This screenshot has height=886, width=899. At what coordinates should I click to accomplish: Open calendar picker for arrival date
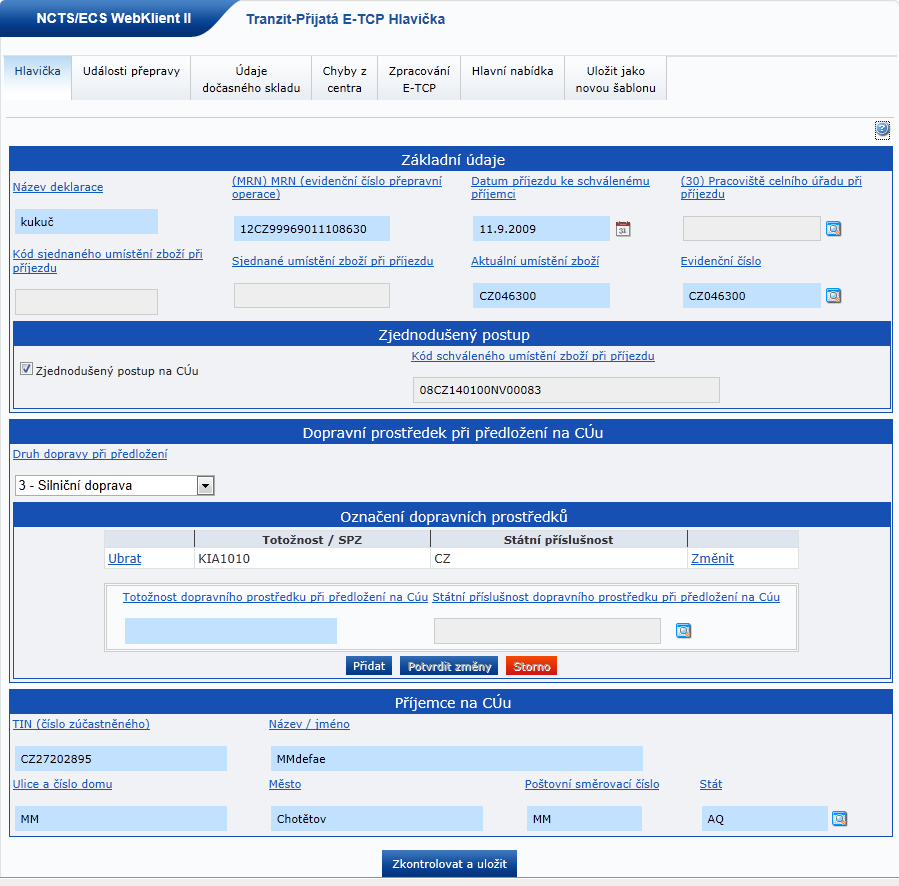point(622,229)
